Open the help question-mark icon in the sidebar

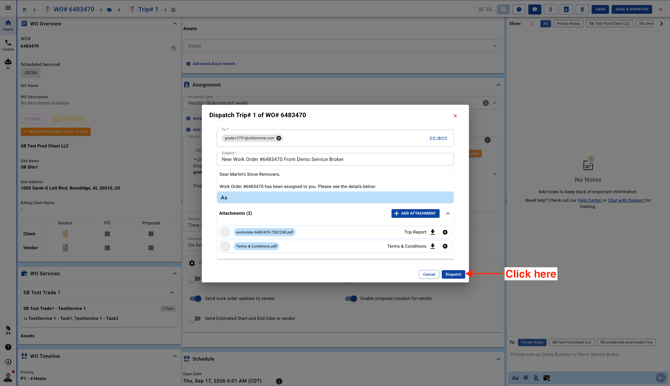pyautogui.click(x=8, y=347)
